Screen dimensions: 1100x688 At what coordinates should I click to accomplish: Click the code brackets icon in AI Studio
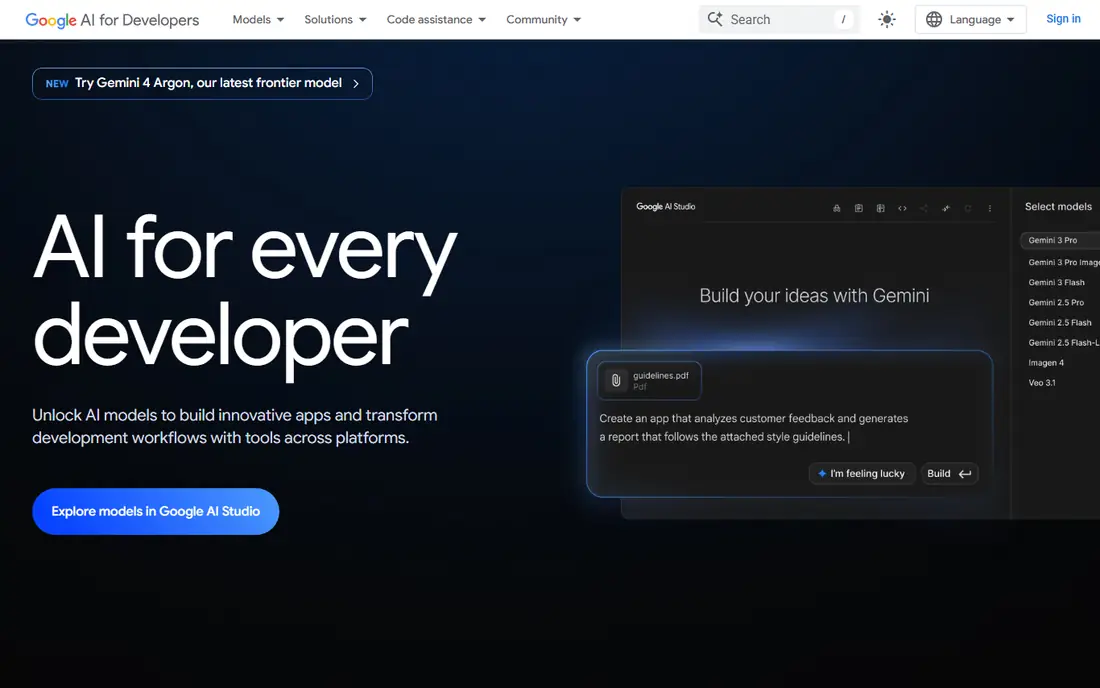coord(902,208)
